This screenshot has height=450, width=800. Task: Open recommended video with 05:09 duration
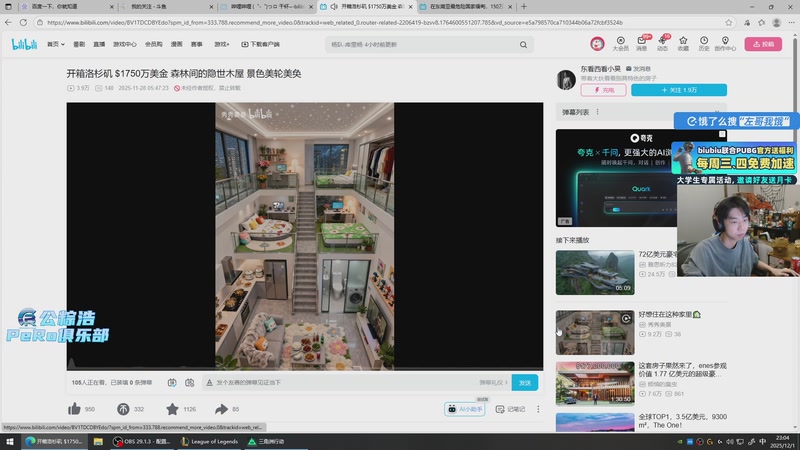[x=595, y=272]
